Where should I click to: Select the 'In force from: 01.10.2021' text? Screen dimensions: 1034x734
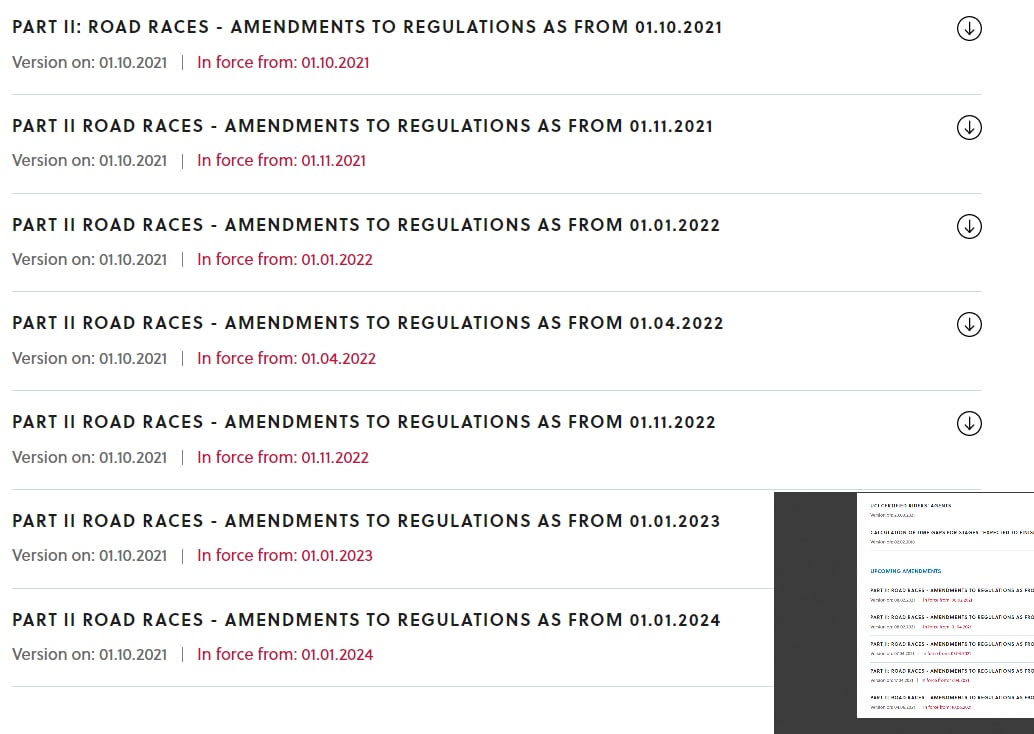(x=283, y=63)
